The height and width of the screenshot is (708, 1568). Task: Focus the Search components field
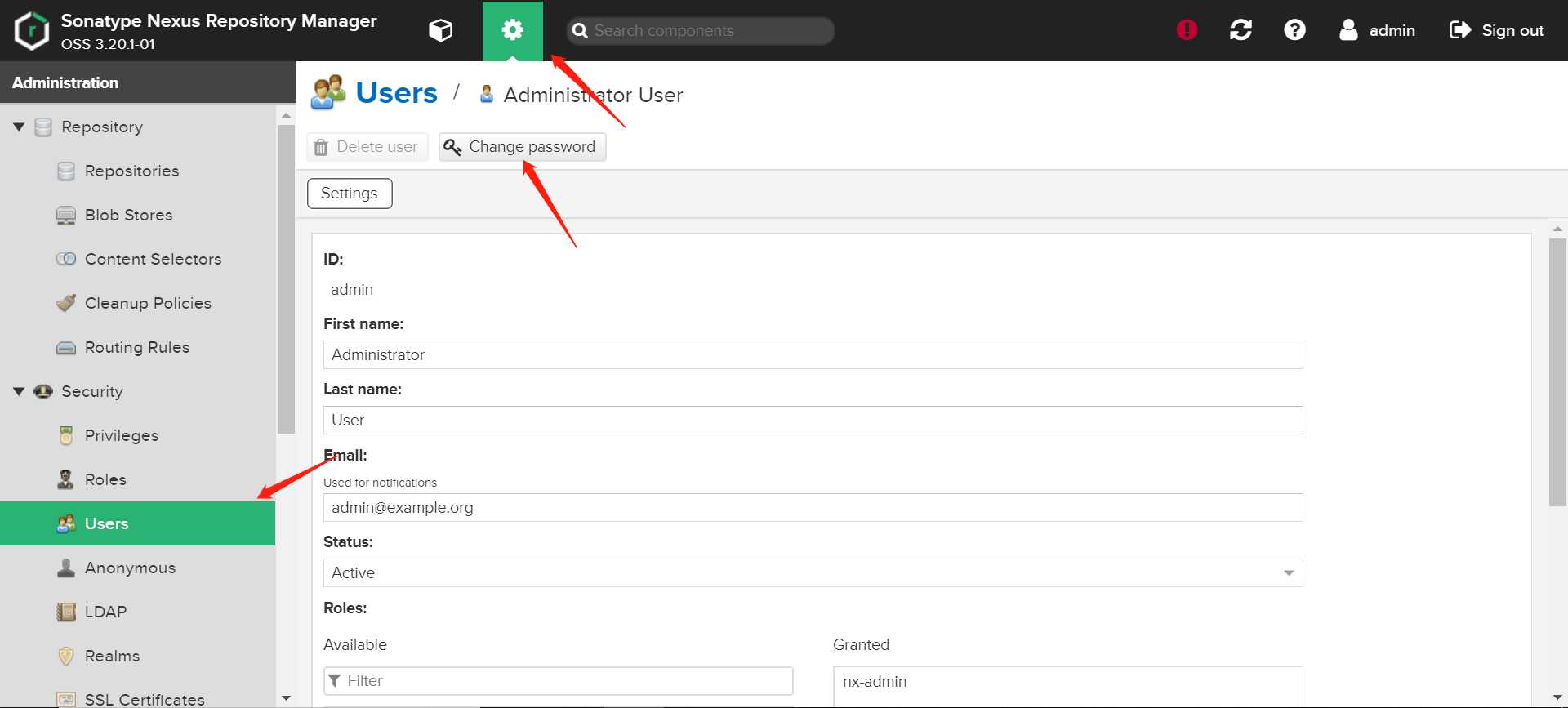[x=701, y=31]
